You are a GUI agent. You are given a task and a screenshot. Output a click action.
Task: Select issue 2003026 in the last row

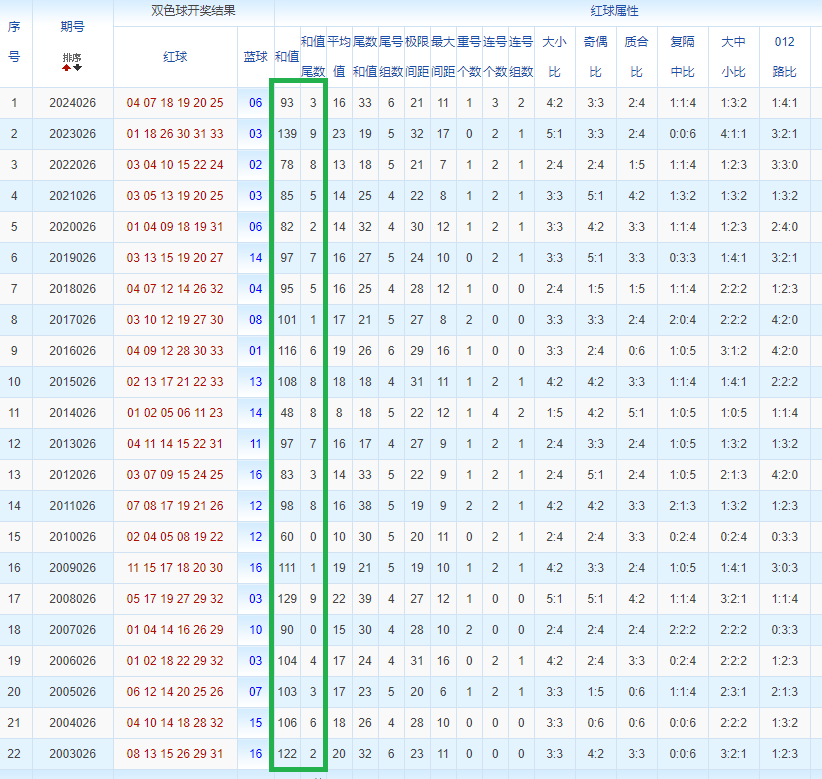point(73,753)
